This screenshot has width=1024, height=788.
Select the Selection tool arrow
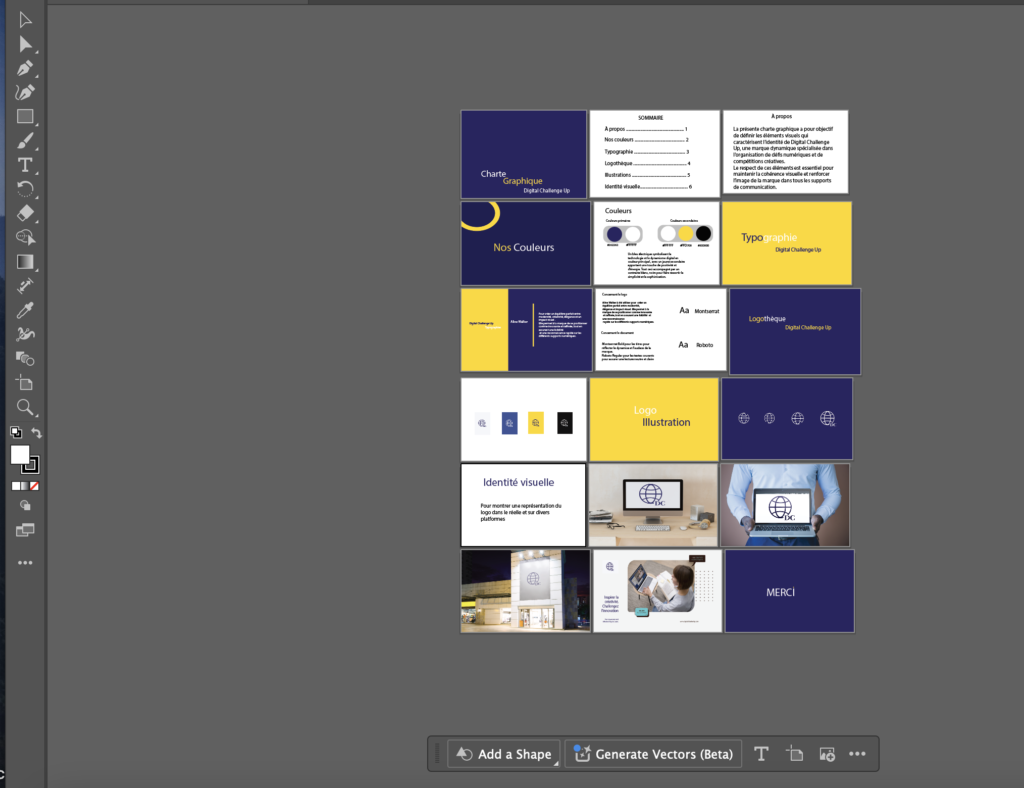[x=25, y=20]
